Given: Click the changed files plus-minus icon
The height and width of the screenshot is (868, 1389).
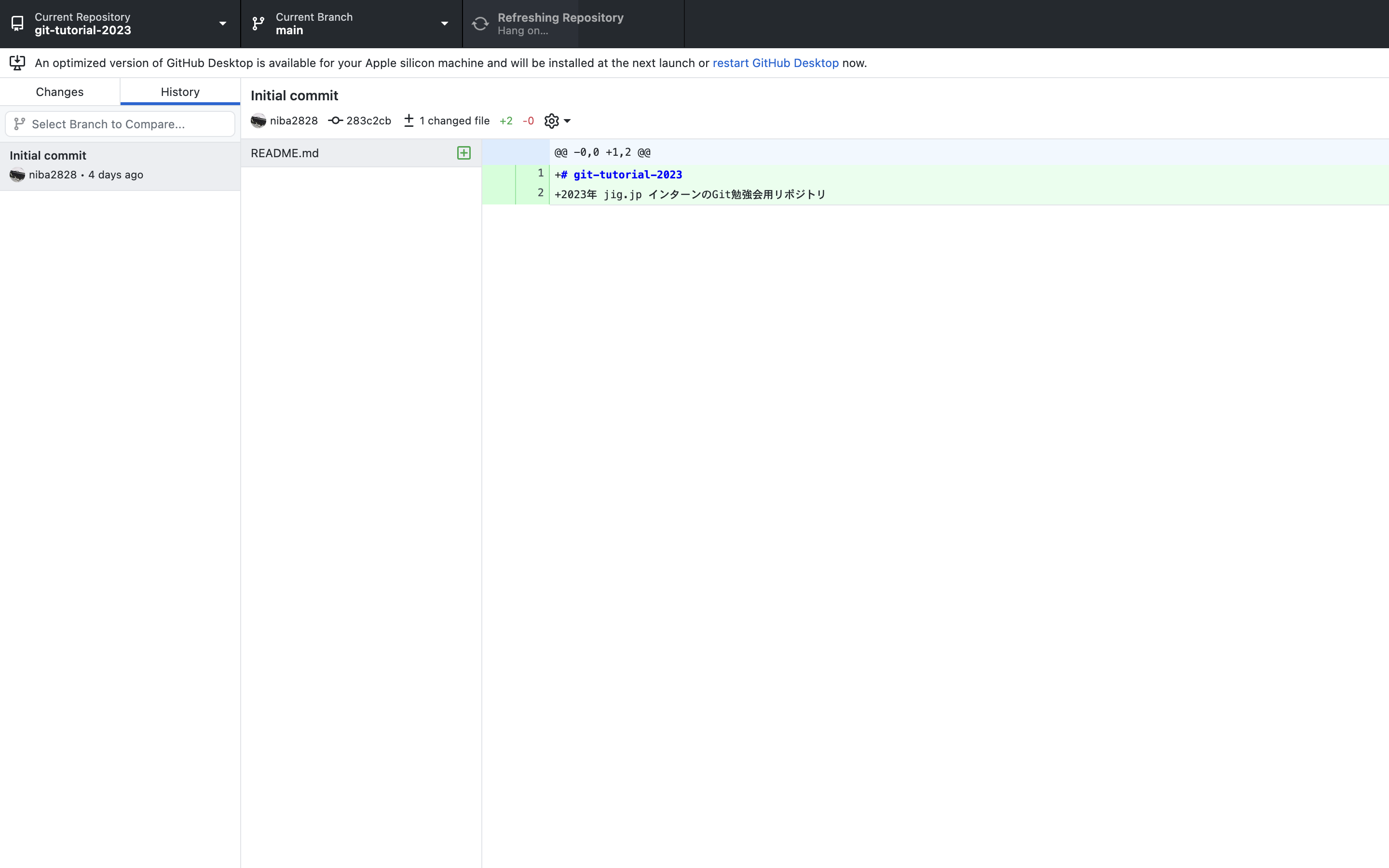Looking at the screenshot, I should (x=409, y=121).
